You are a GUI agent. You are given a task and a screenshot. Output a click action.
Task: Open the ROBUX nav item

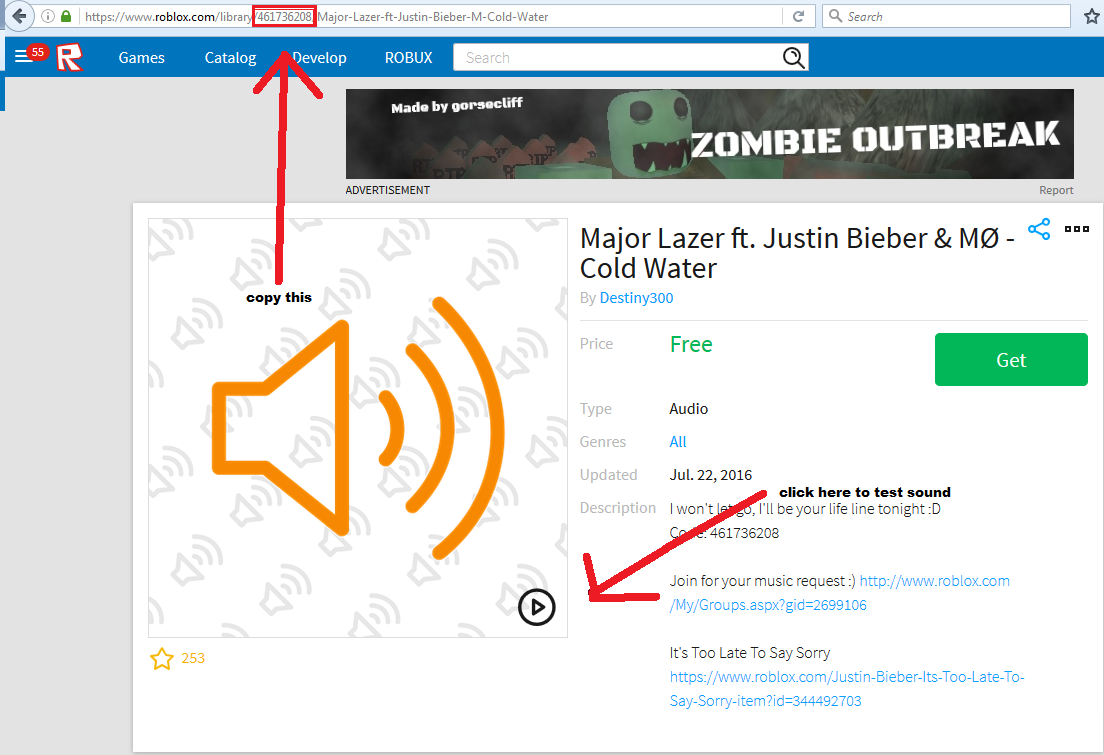click(408, 58)
